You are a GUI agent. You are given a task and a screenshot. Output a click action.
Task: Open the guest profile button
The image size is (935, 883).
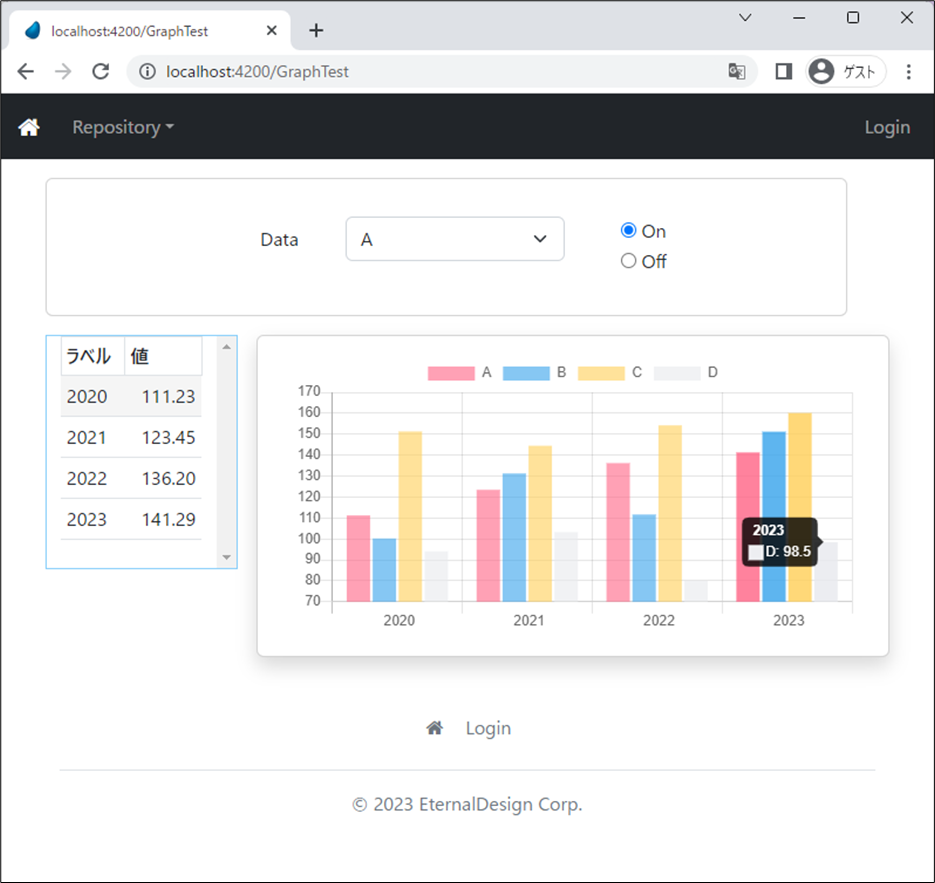tap(846, 72)
